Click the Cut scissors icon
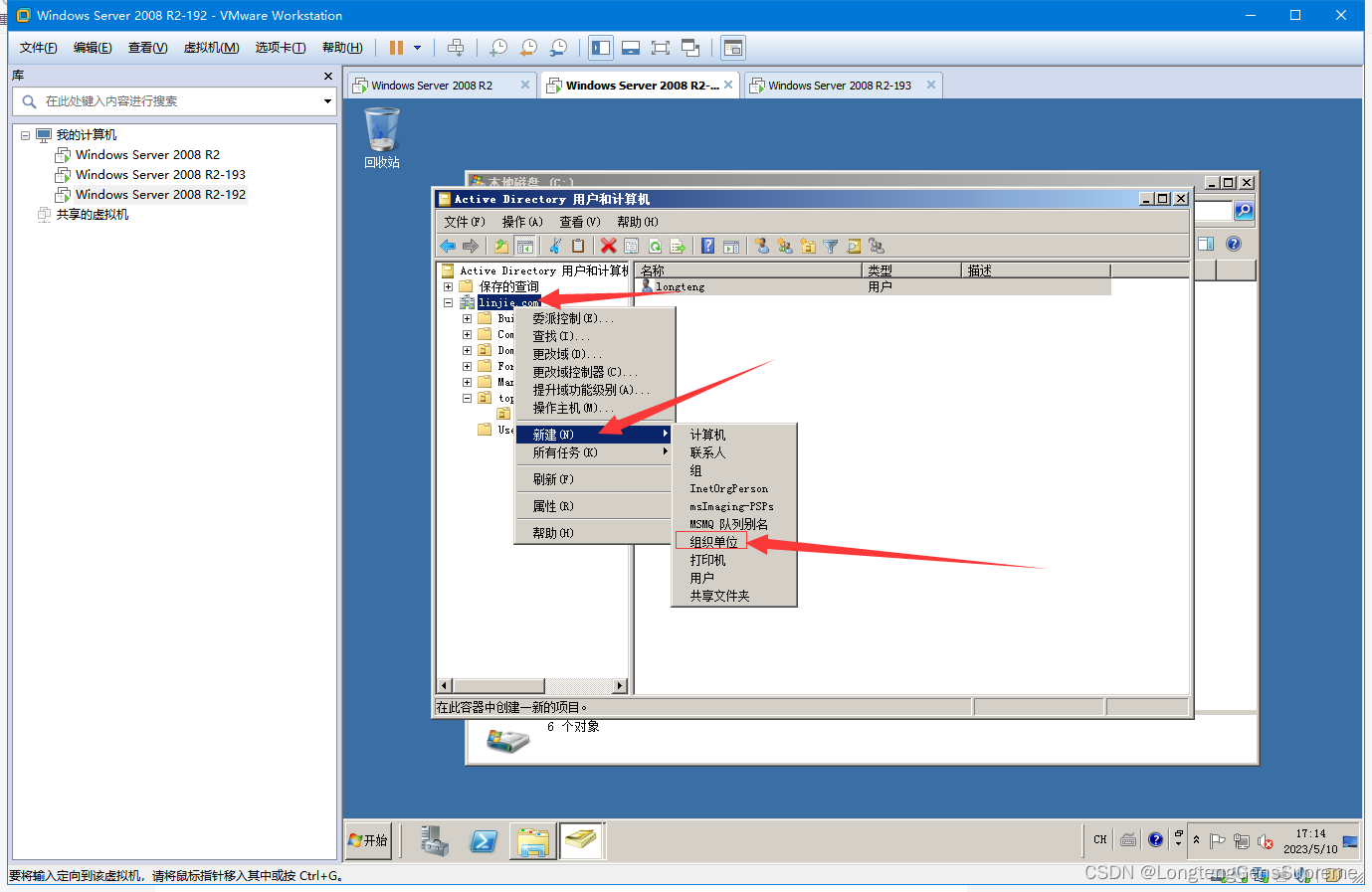The height and width of the screenshot is (892, 1372). 555,246
